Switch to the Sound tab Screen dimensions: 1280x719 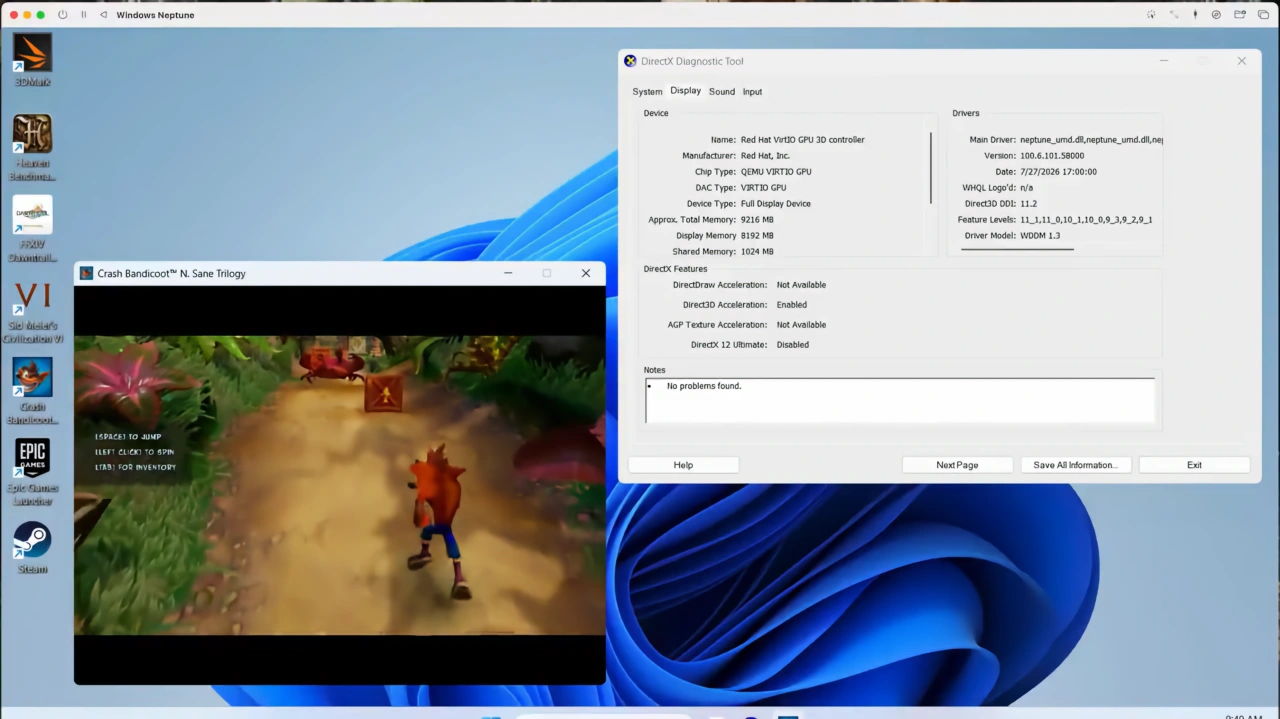tap(722, 92)
